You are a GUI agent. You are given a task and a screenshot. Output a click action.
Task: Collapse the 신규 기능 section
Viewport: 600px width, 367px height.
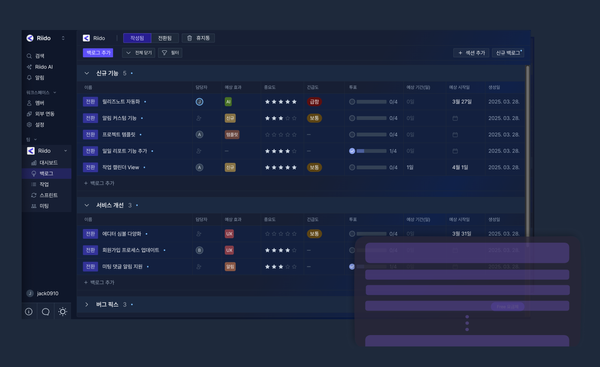coord(87,73)
